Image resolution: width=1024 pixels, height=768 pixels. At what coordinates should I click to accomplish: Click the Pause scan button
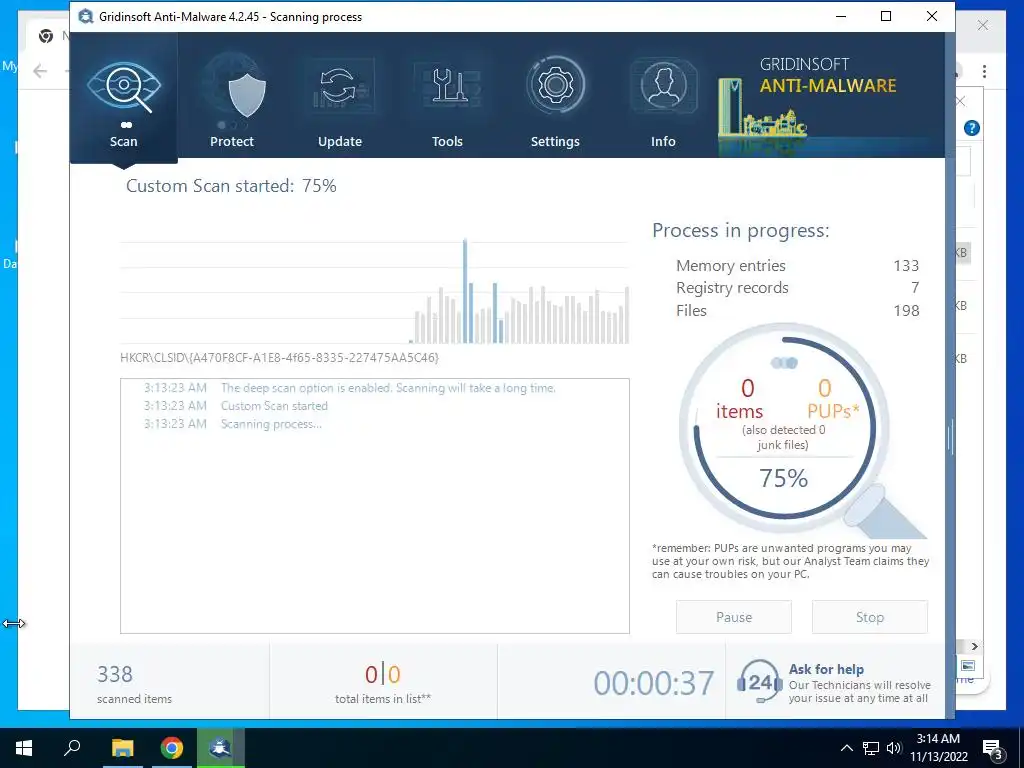pos(733,617)
